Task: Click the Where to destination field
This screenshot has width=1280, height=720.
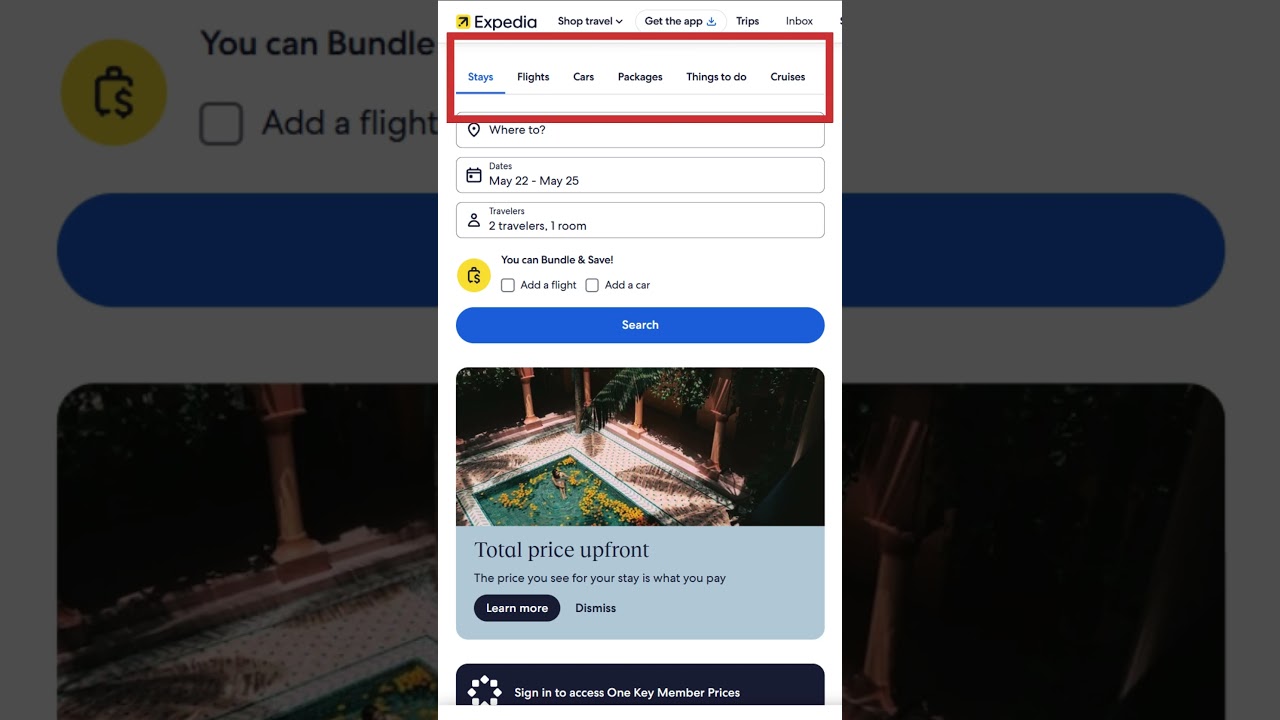Action: 640,130
